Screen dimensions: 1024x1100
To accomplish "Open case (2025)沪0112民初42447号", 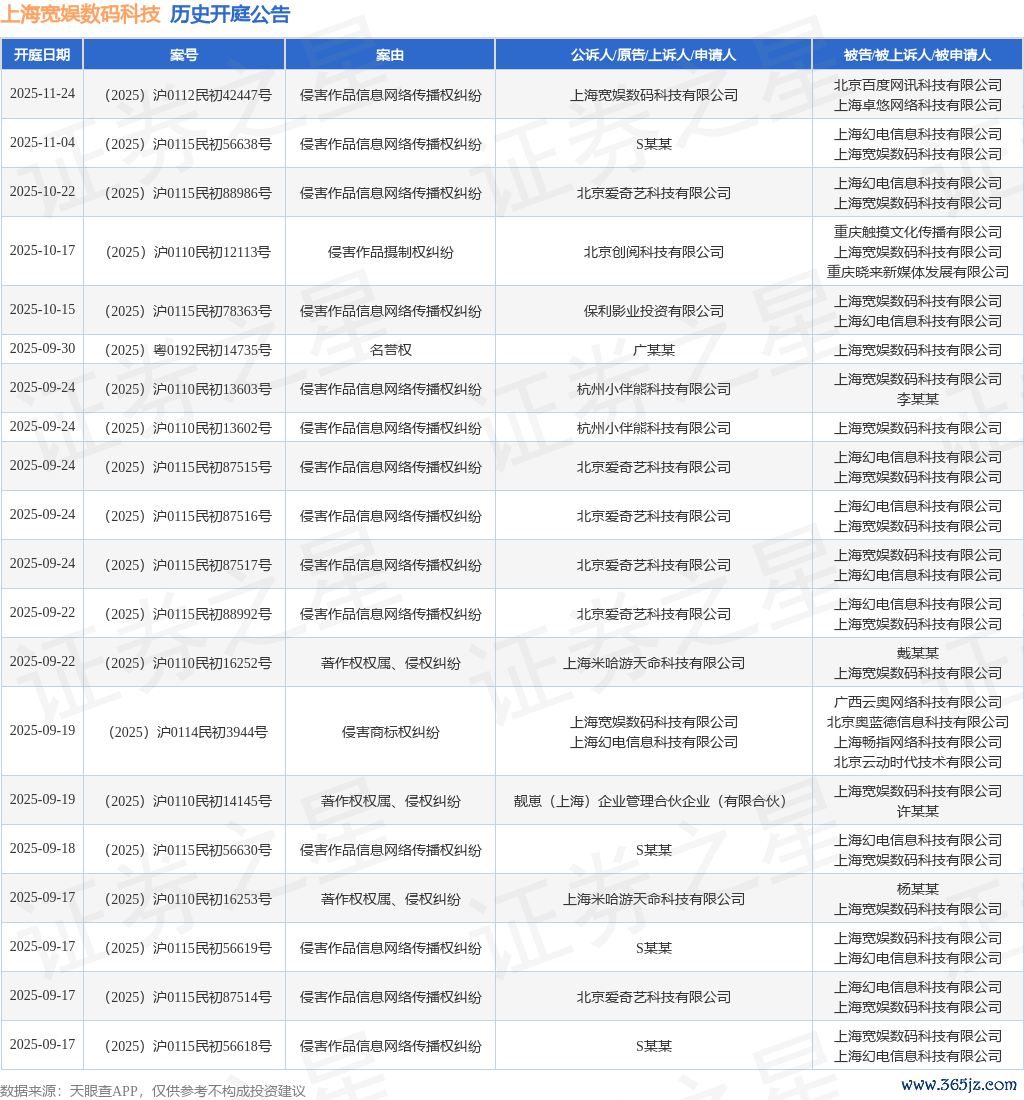I will click(184, 95).
